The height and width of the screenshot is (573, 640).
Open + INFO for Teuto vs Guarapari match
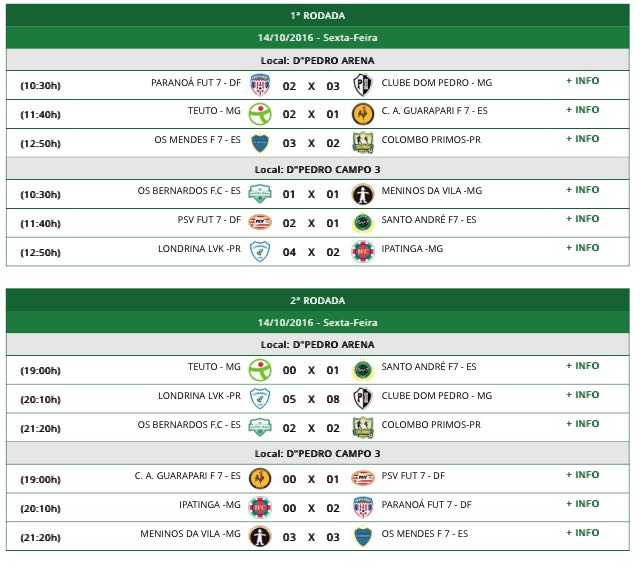click(582, 110)
